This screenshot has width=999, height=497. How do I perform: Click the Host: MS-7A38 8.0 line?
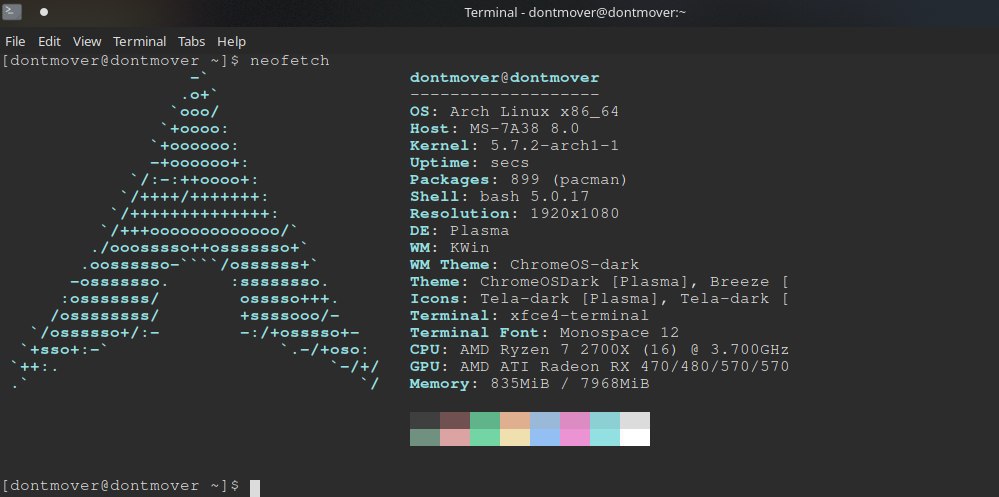pyautogui.click(x=494, y=129)
